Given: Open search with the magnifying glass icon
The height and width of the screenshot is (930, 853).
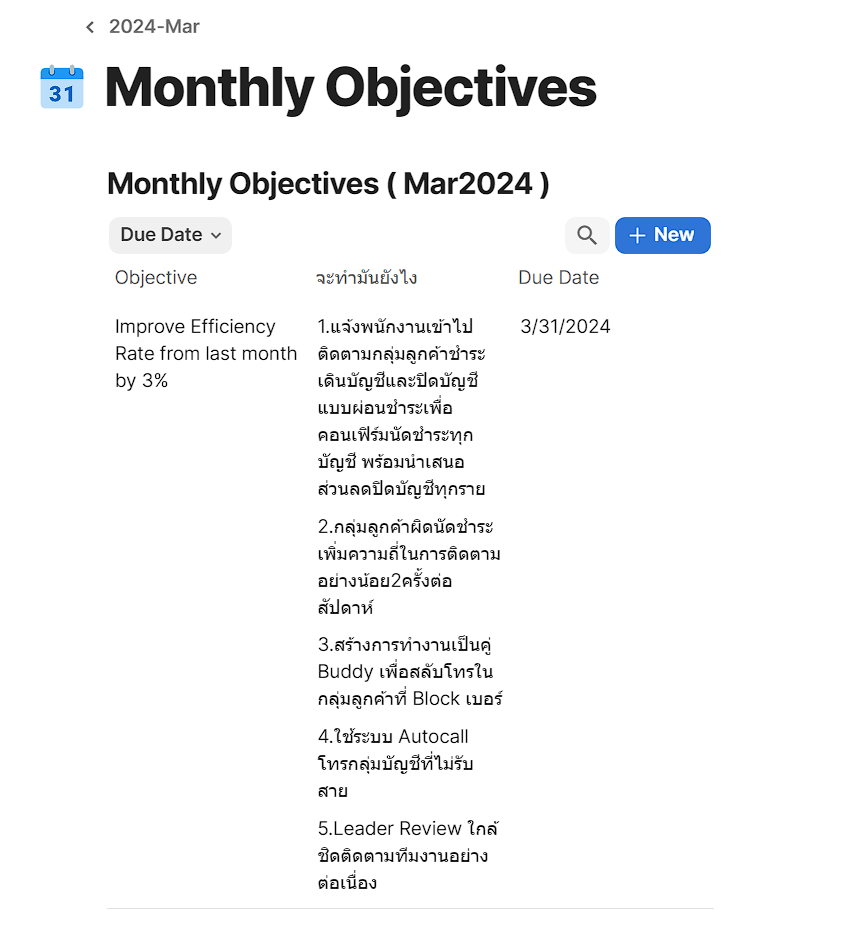Looking at the screenshot, I should tap(587, 236).
